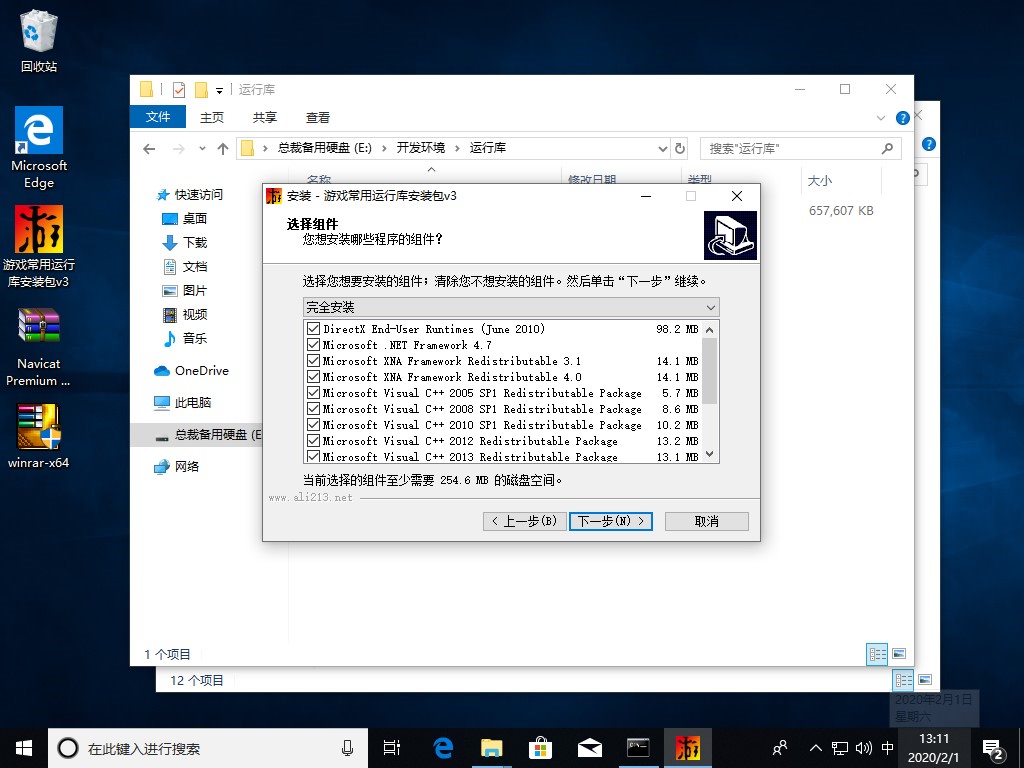This screenshot has width=1024, height=768.
Task: Switch to large icons view in 运行库 window
Action: pyautogui.click(x=899, y=654)
